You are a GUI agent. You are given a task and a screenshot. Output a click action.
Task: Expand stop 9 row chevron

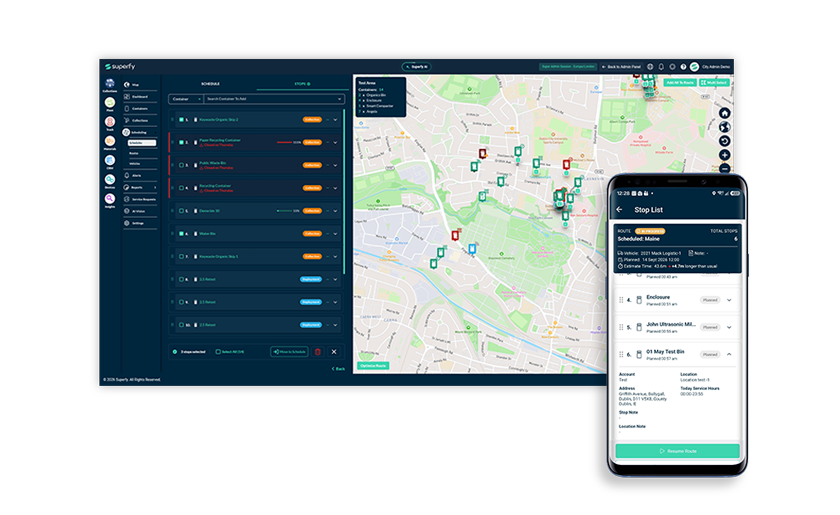click(x=335, y=302)
